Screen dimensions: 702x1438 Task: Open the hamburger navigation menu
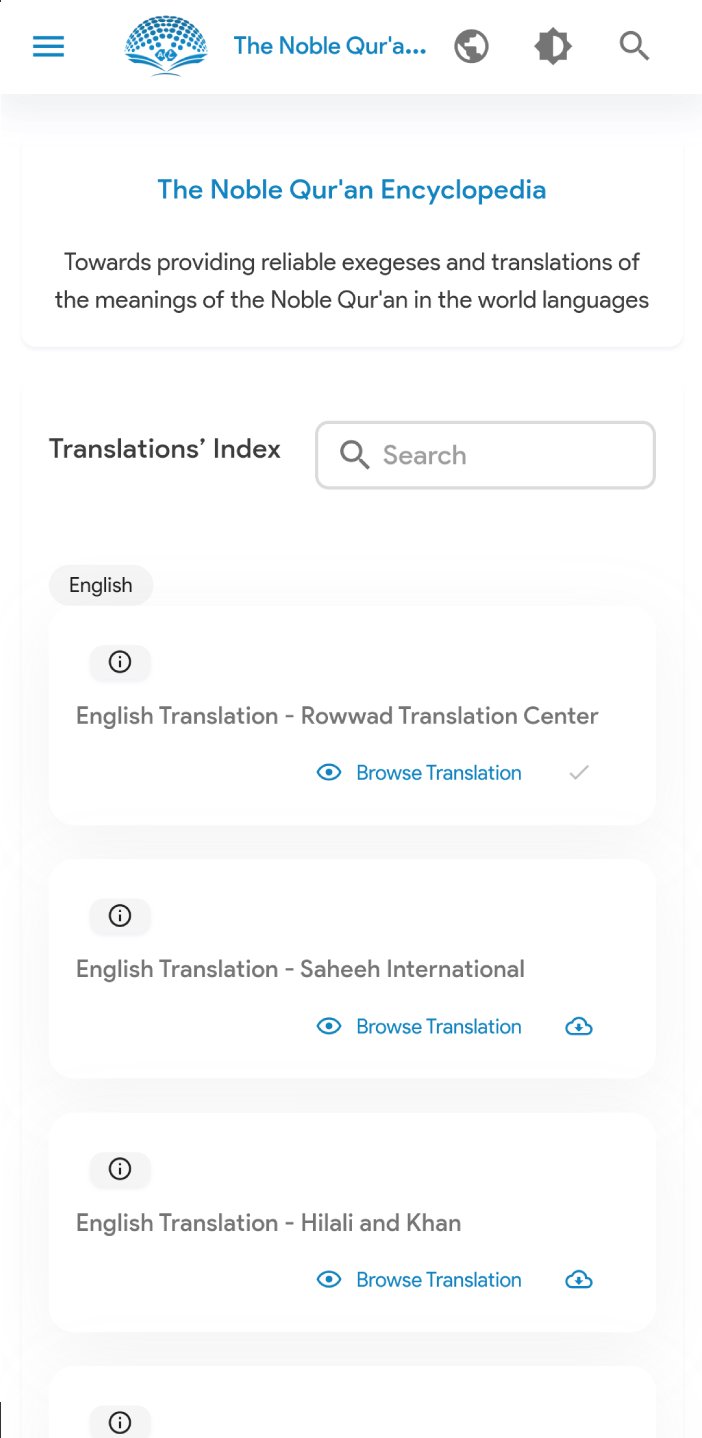[x=48, y=47]
